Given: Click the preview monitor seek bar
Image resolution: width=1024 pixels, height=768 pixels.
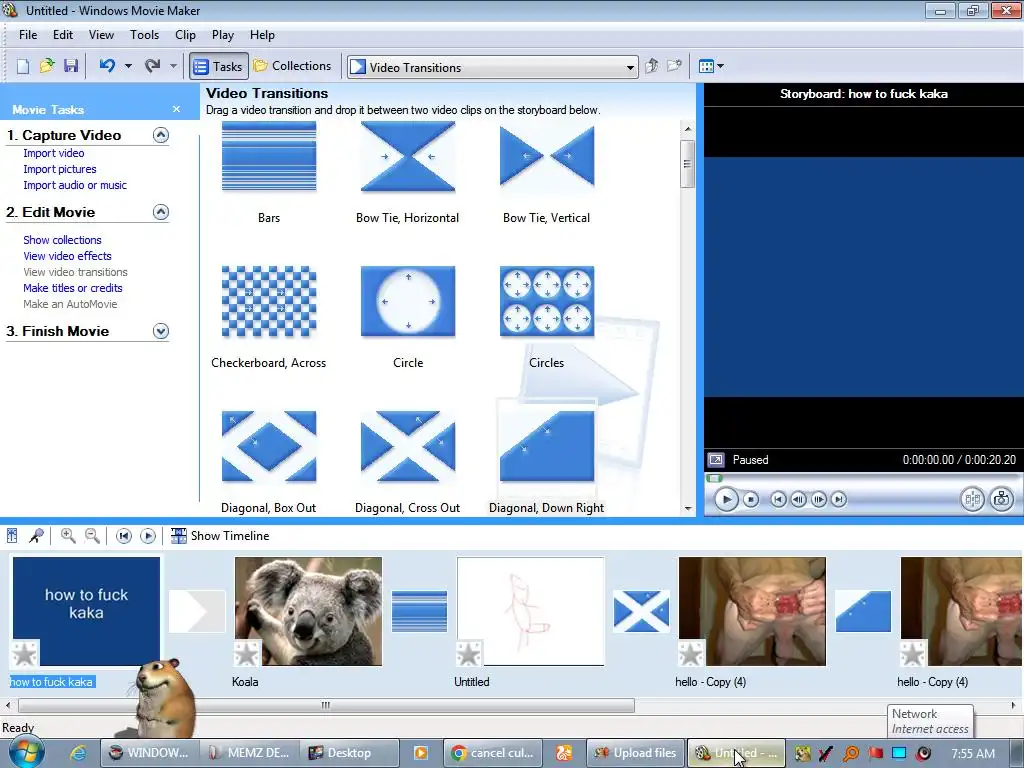Looking at the screenshot, I should [862, 478].
